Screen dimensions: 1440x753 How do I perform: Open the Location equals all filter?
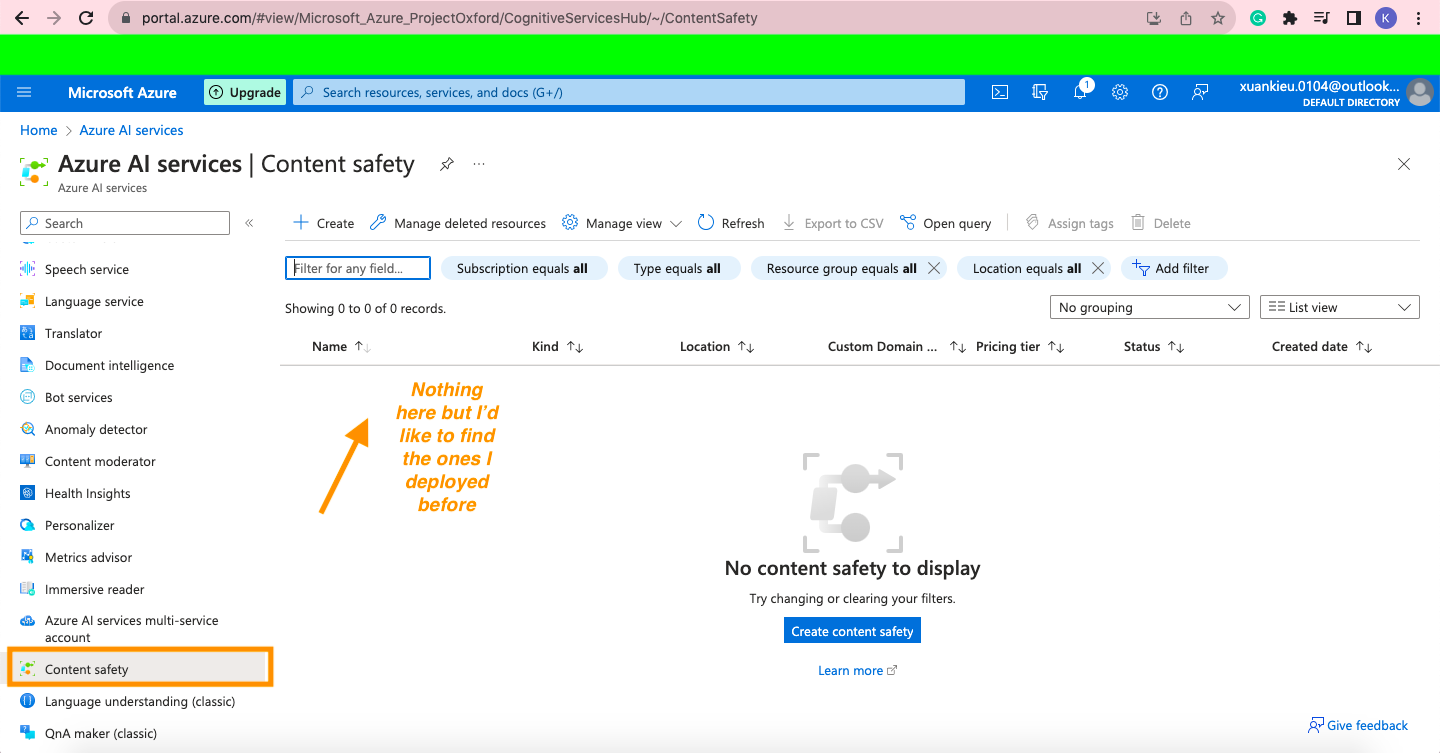[1027, 268]
